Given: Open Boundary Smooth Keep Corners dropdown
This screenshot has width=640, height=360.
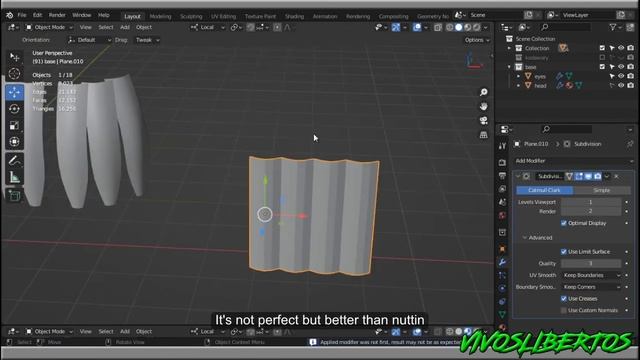Looking at the screenshot, I should (591, 287).
